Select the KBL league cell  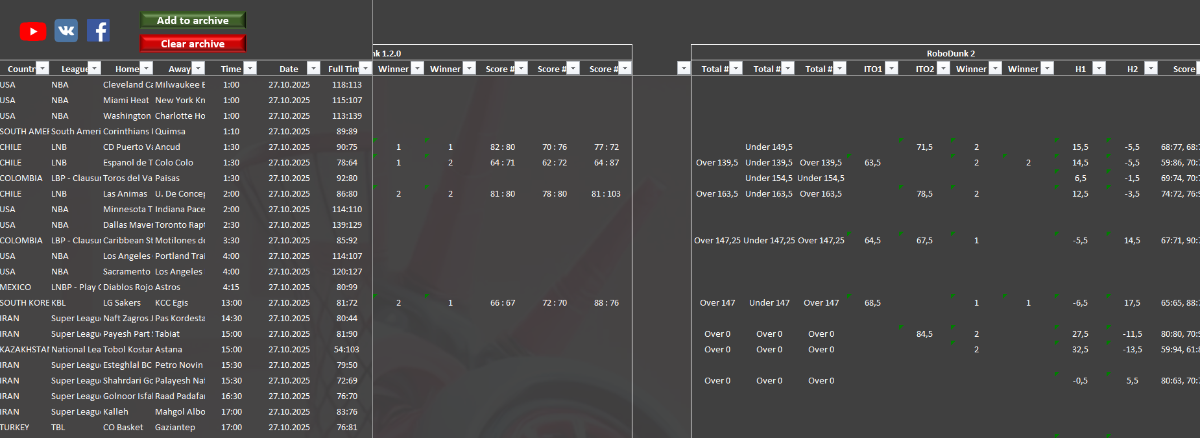click(x=59, y=302)
